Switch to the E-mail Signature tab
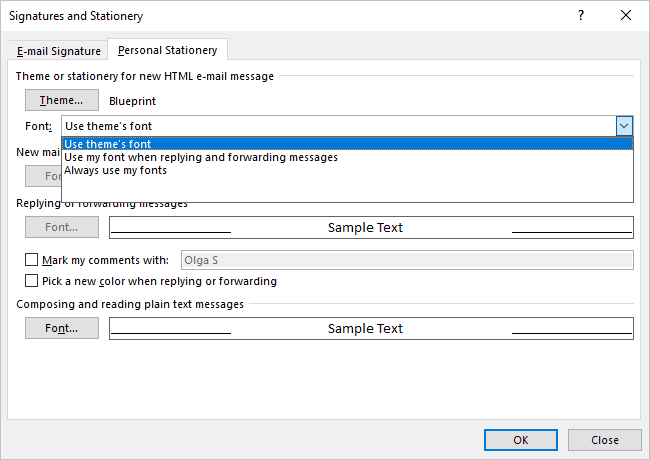Viewport: 650px width, 460px height. coord(58,51)
